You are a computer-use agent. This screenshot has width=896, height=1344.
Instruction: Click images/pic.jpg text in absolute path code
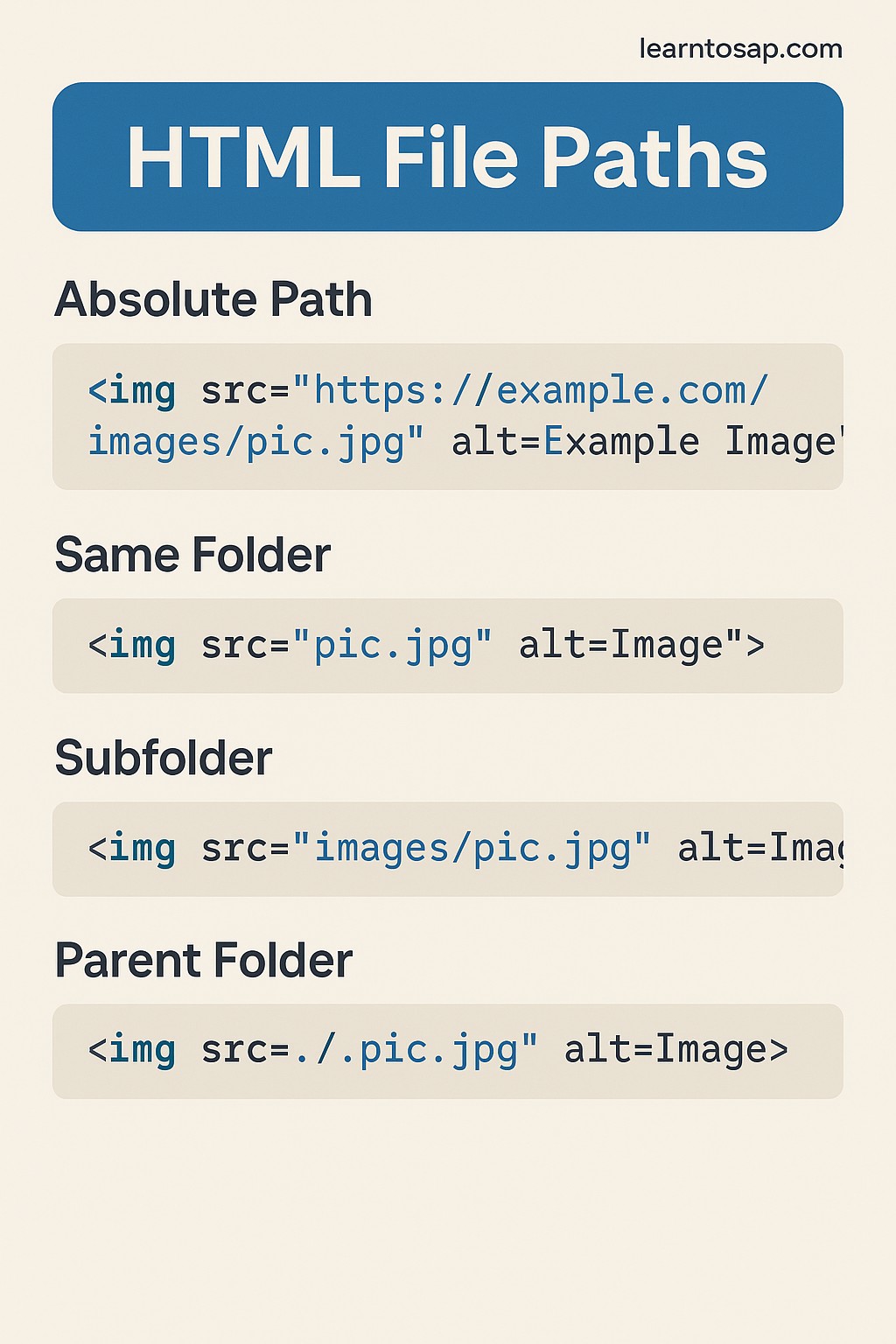pos(246,443)
